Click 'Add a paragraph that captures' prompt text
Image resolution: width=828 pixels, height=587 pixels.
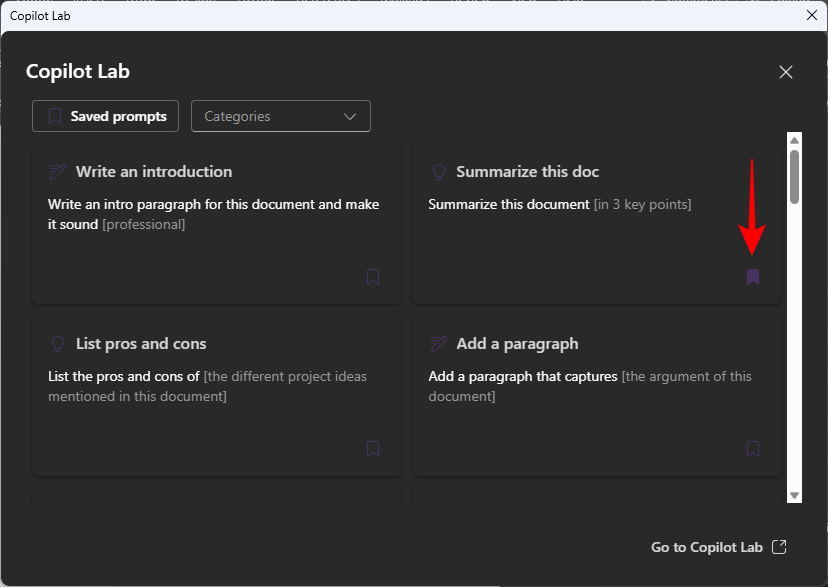(x=523, y=376)
